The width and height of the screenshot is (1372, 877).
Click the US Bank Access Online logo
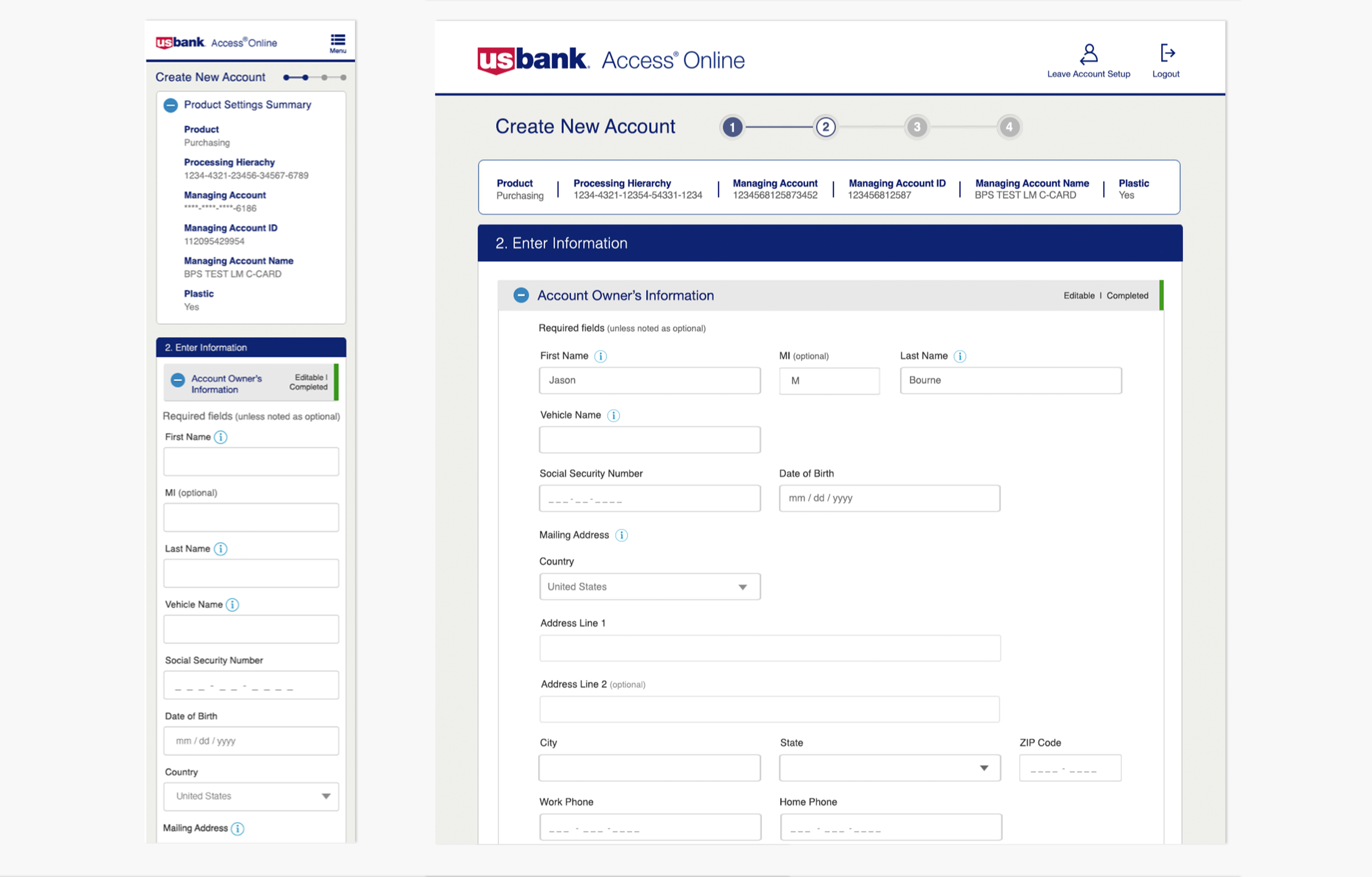pyautogui.click(x=611, y=60)
